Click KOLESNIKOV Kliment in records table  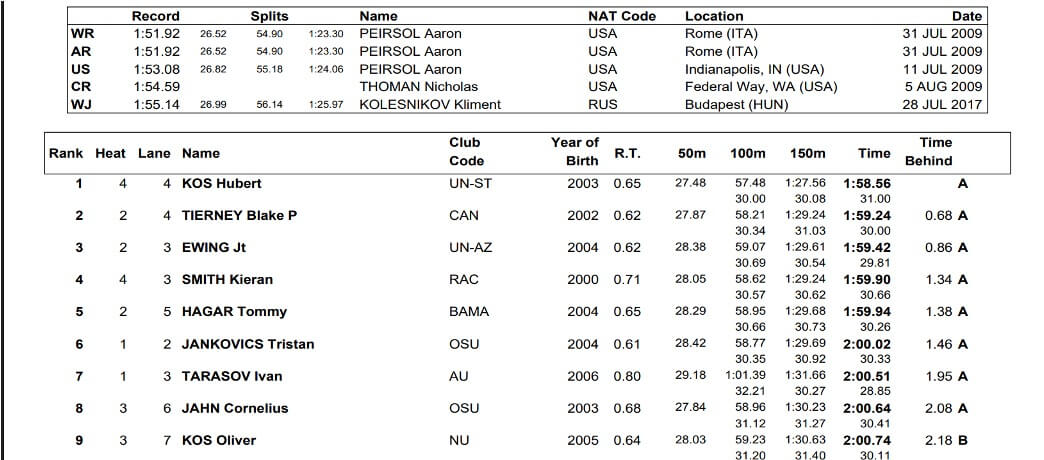(430, 104)
